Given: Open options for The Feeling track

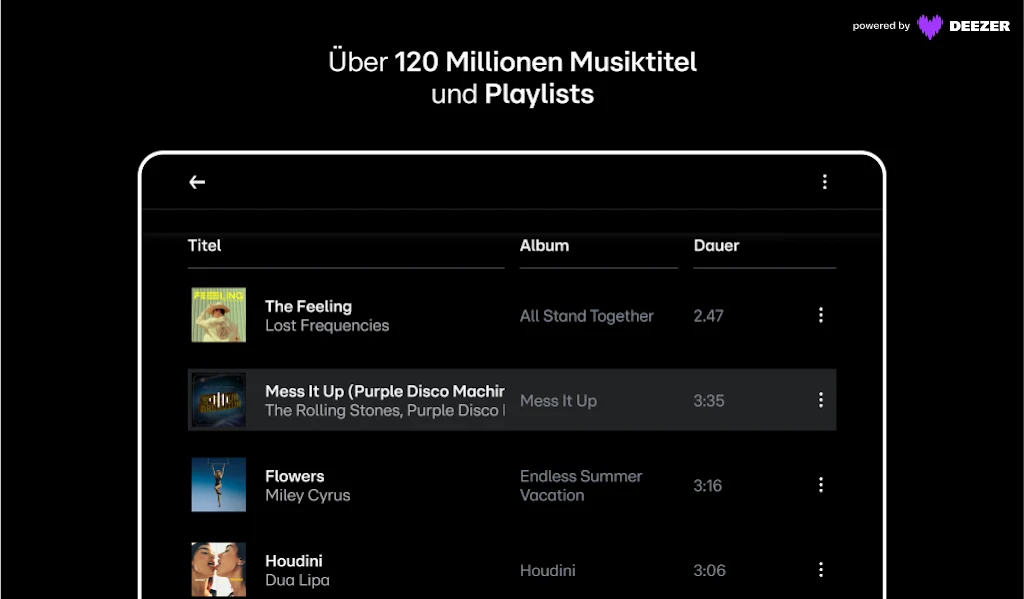Looking at the screenshot, I should 821,315.
